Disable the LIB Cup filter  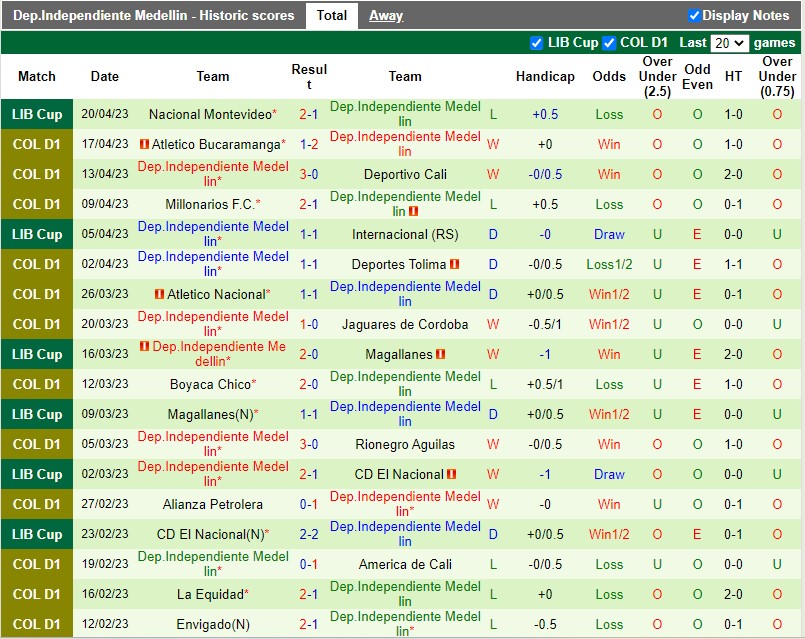click(x=538, y=43)
